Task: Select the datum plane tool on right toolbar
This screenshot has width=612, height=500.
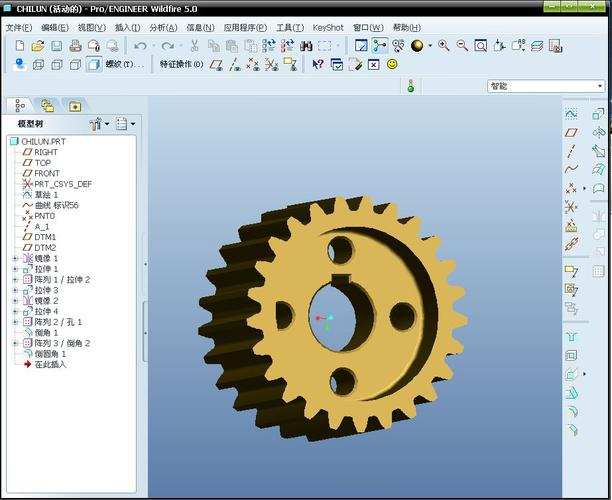Action: tap(571, 132)
